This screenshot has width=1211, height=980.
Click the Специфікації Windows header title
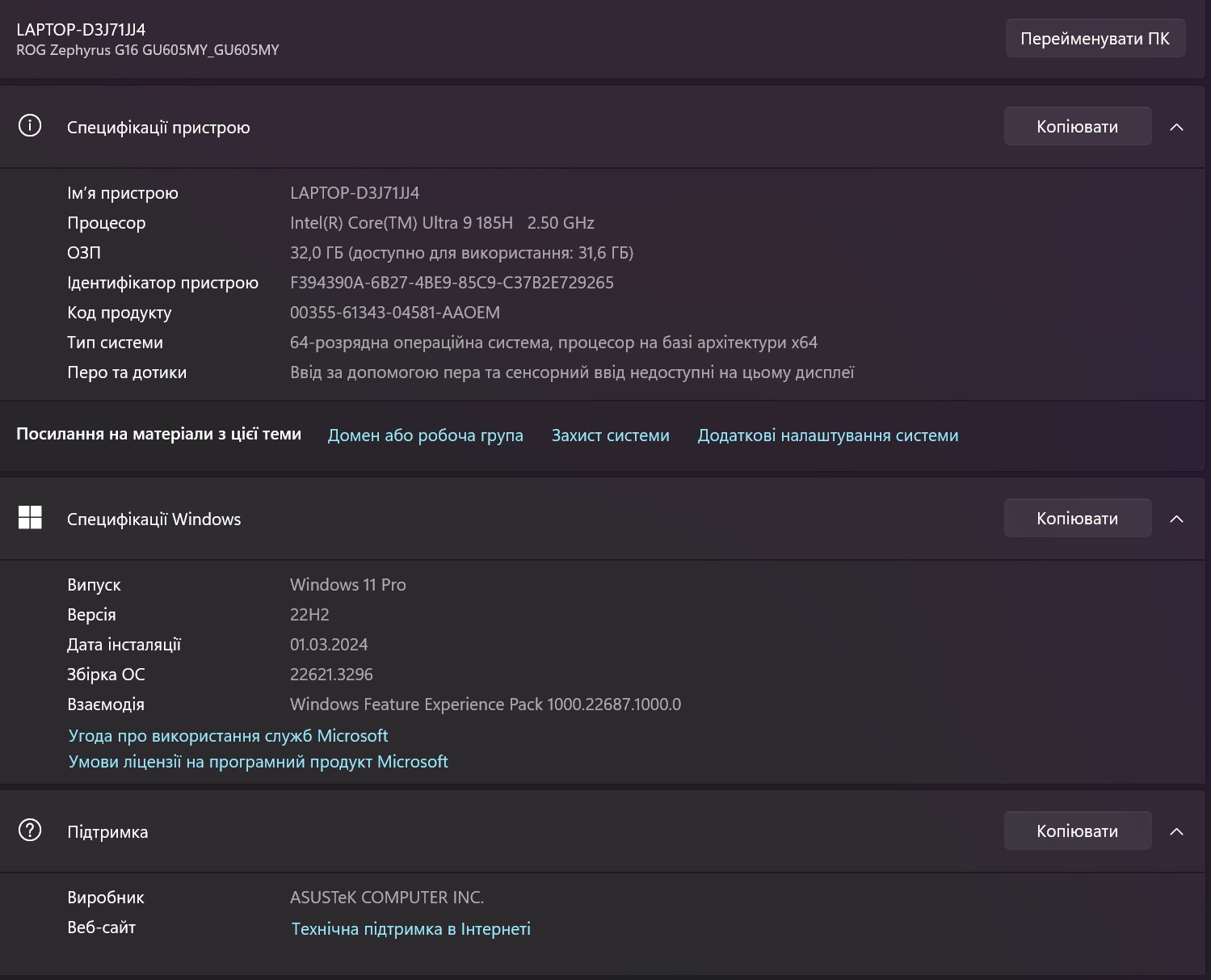tap(153, 519)
